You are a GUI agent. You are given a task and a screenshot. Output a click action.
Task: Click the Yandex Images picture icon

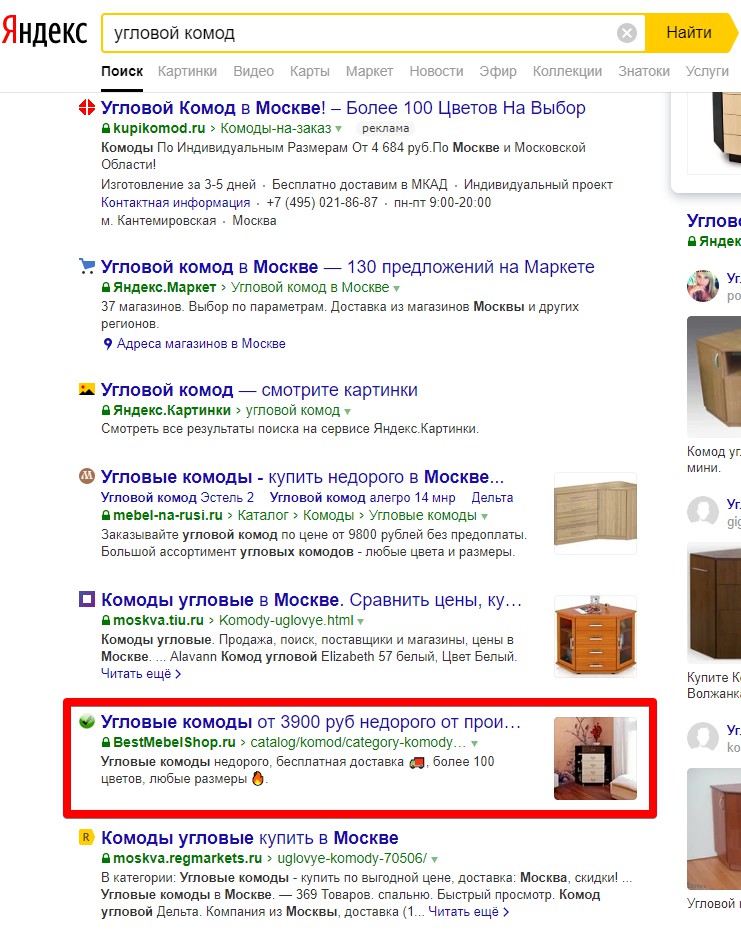(x=87, y=389)
